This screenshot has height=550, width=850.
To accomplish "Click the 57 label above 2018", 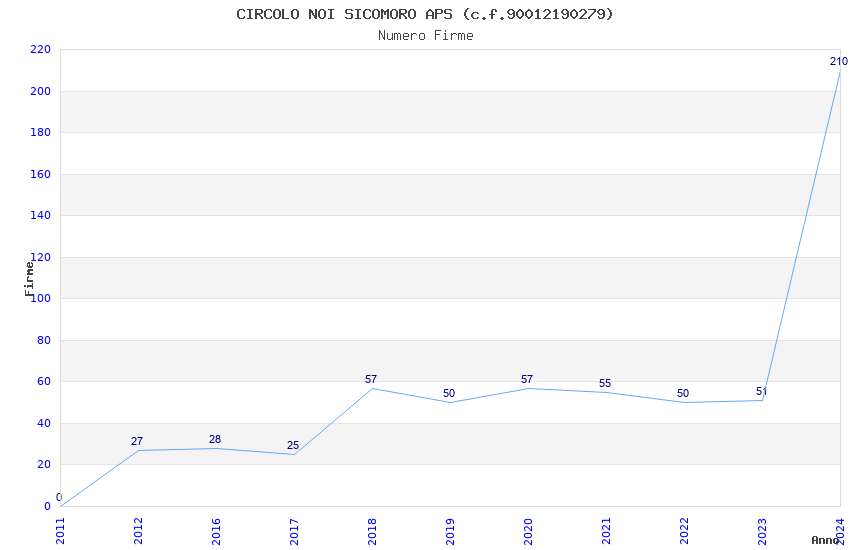I will (x=371, y=379).
